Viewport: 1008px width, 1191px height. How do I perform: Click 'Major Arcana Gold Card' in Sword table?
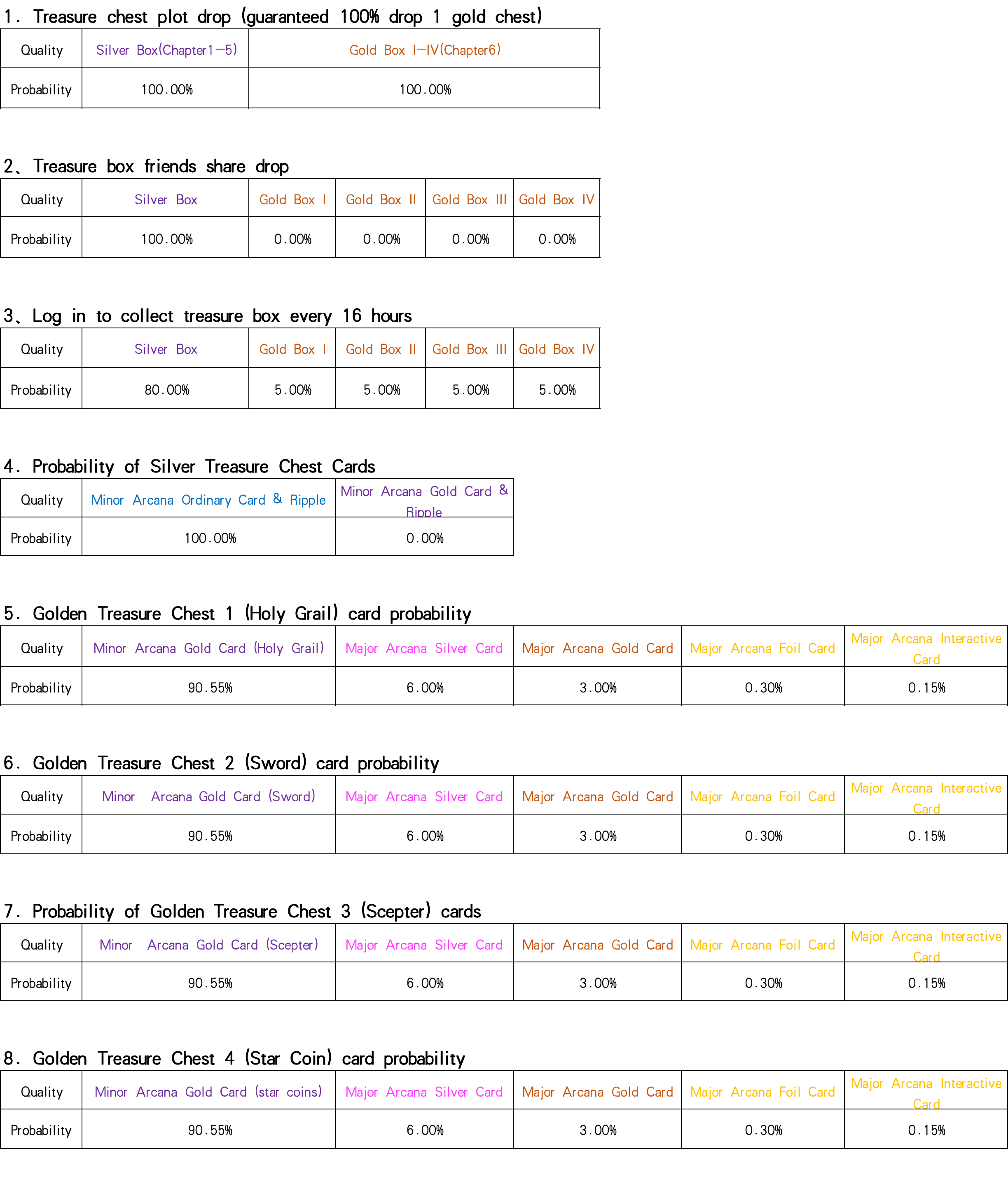pos(597,796)
